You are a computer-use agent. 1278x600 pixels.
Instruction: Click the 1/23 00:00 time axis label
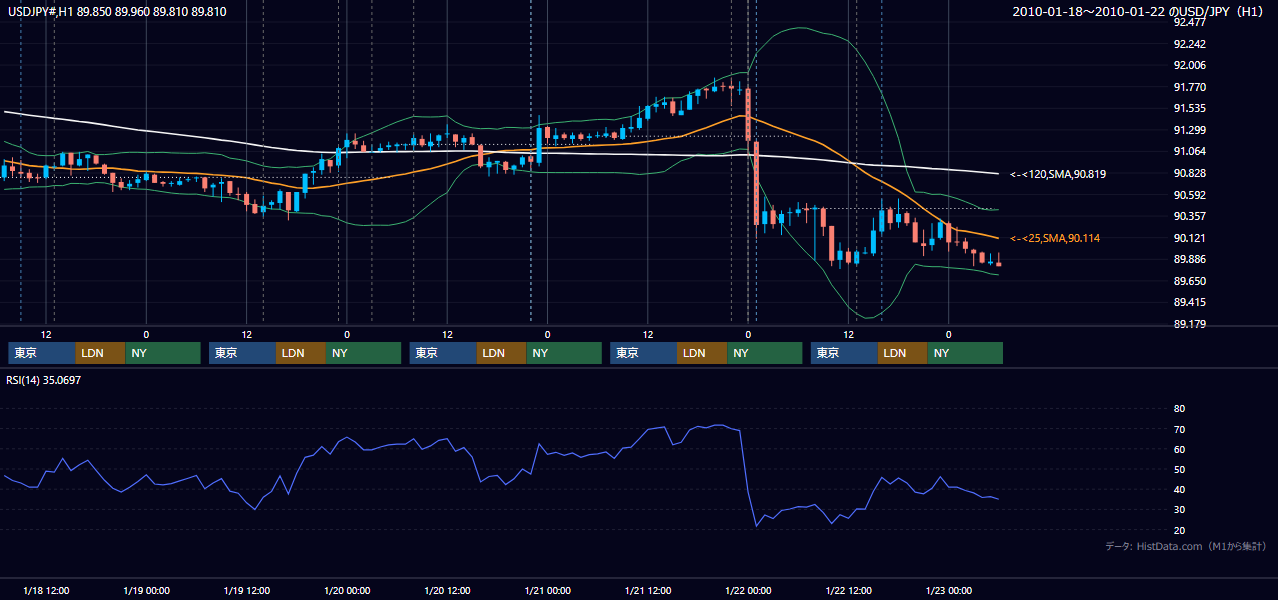coord(949,591)
